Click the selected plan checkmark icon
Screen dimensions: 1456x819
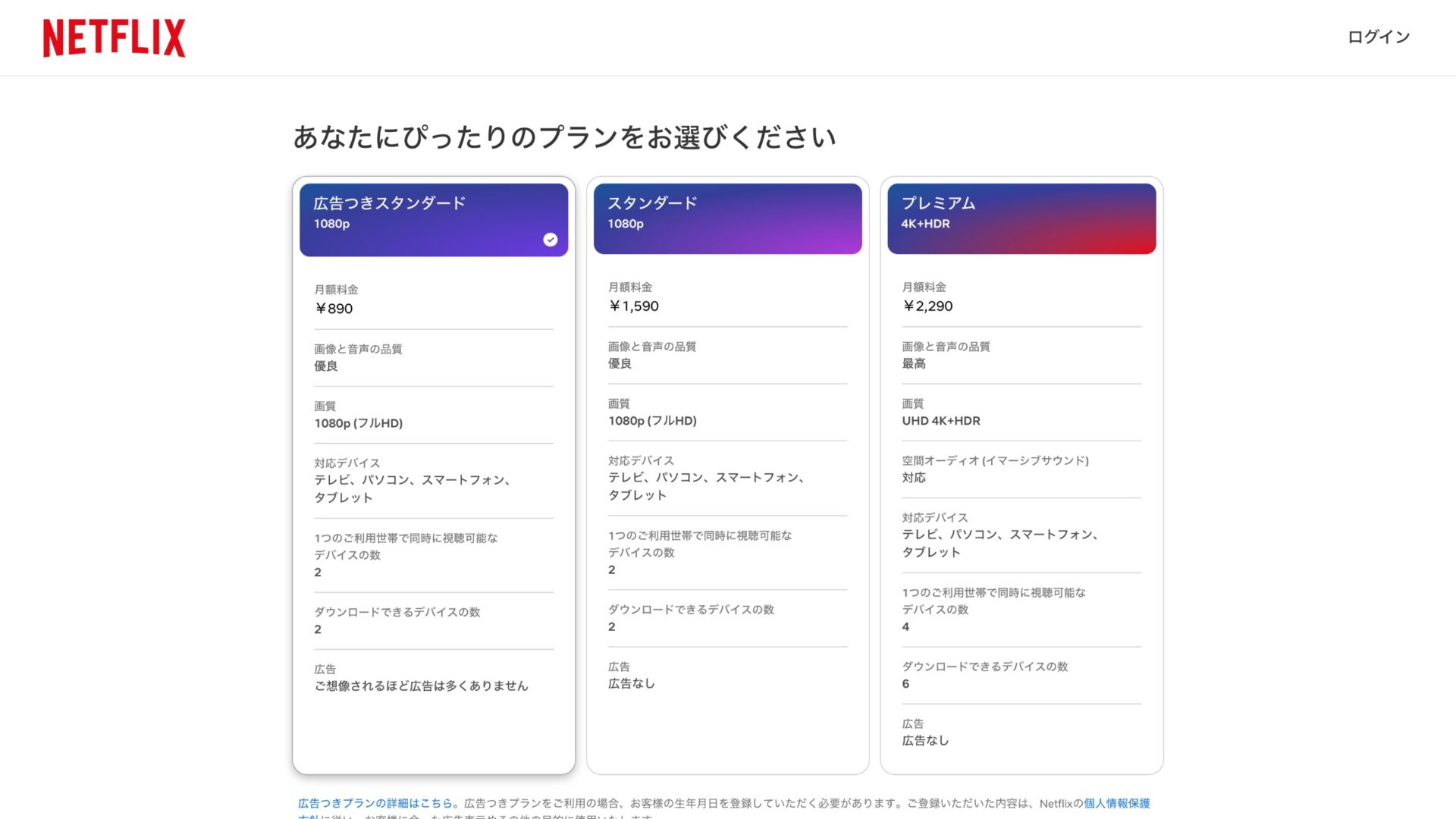551,240
